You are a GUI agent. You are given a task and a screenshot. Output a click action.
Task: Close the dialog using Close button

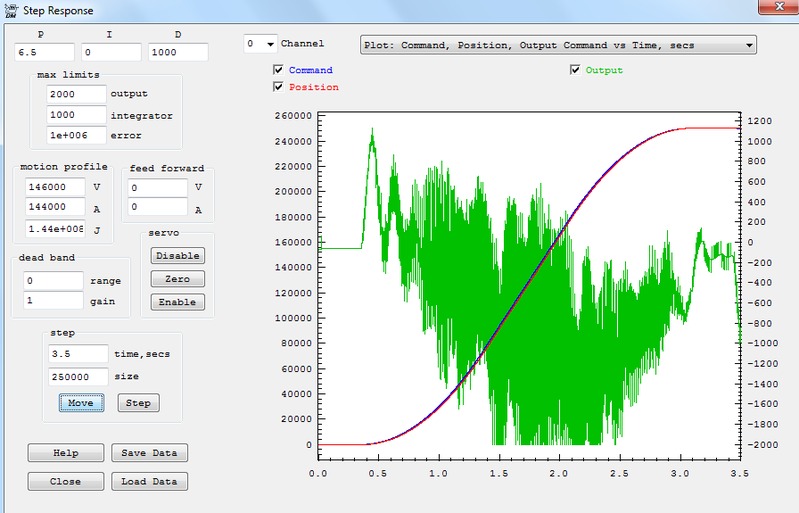(x=66, y=481)
